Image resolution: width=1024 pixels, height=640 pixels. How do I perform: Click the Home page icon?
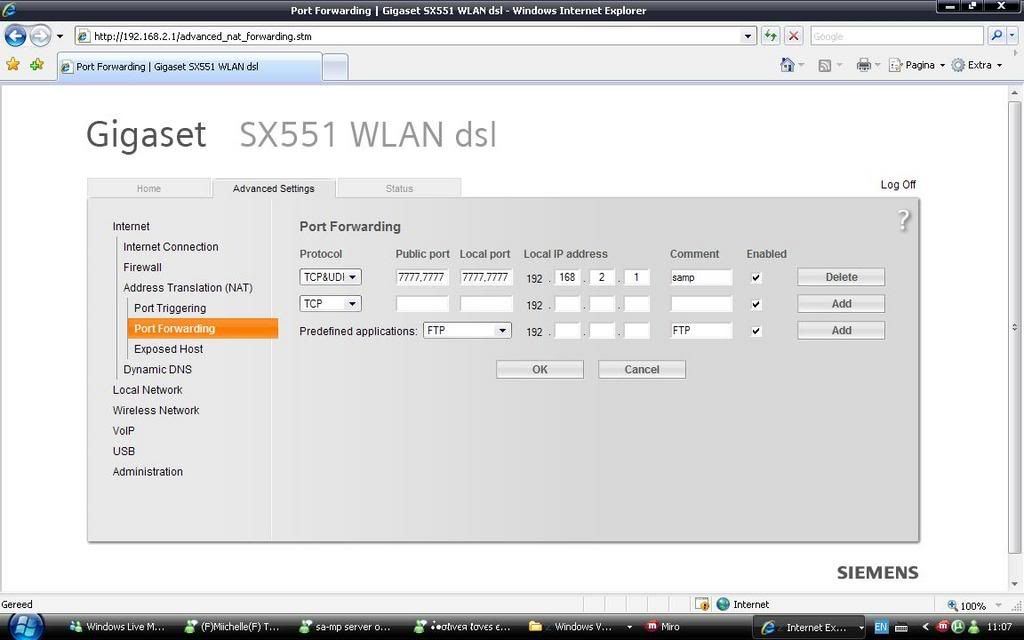(788, 65)
